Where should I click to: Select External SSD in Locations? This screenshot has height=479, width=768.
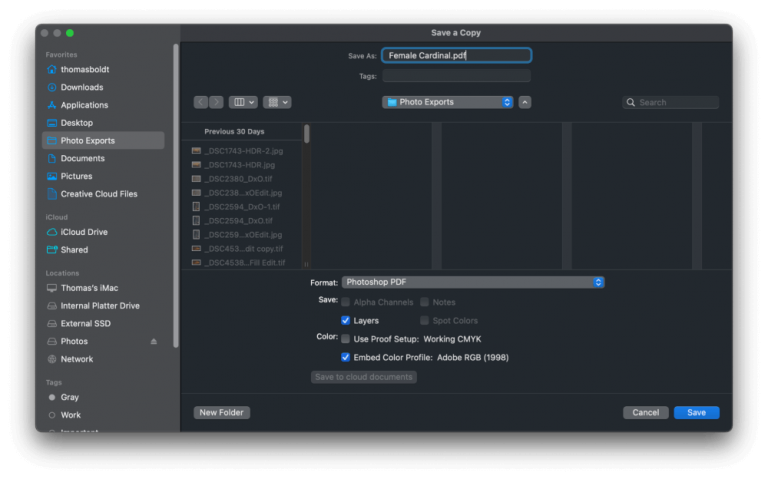click(85, 324)
